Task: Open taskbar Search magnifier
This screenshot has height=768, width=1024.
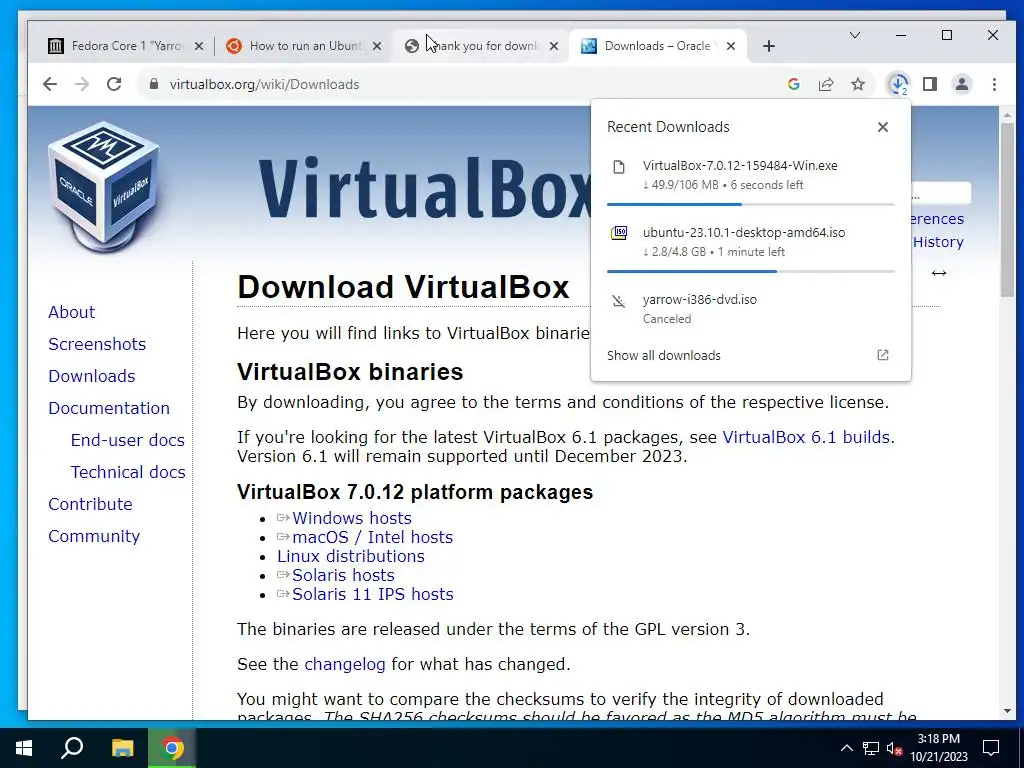Action: pyautogui.click(x=72, y=748)
